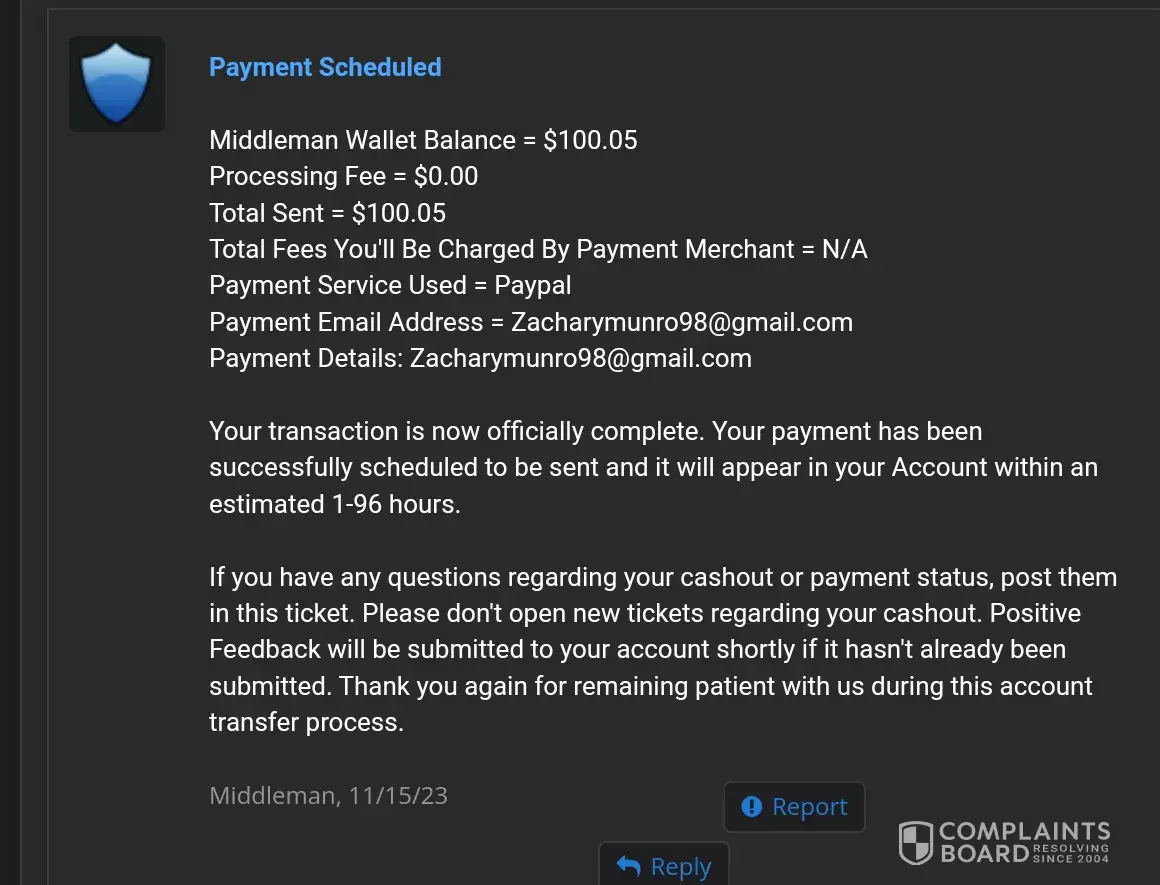Image resolution: width=1160 pixels, height=885 pixels.
Task: Click the Complaints Board watermark text
Action: click(1024, 842)
